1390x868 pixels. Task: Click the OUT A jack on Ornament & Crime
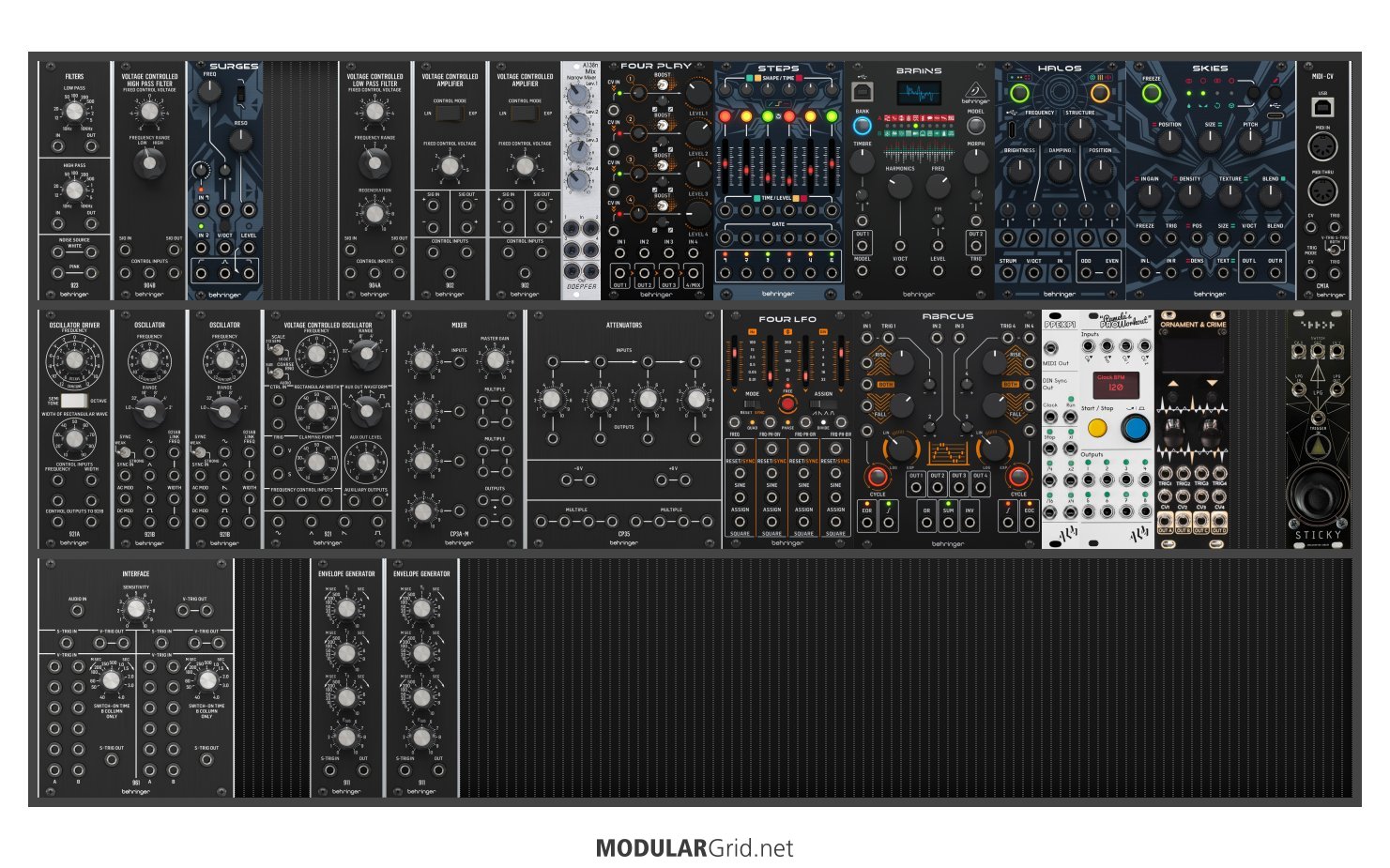click(1165, 519)
